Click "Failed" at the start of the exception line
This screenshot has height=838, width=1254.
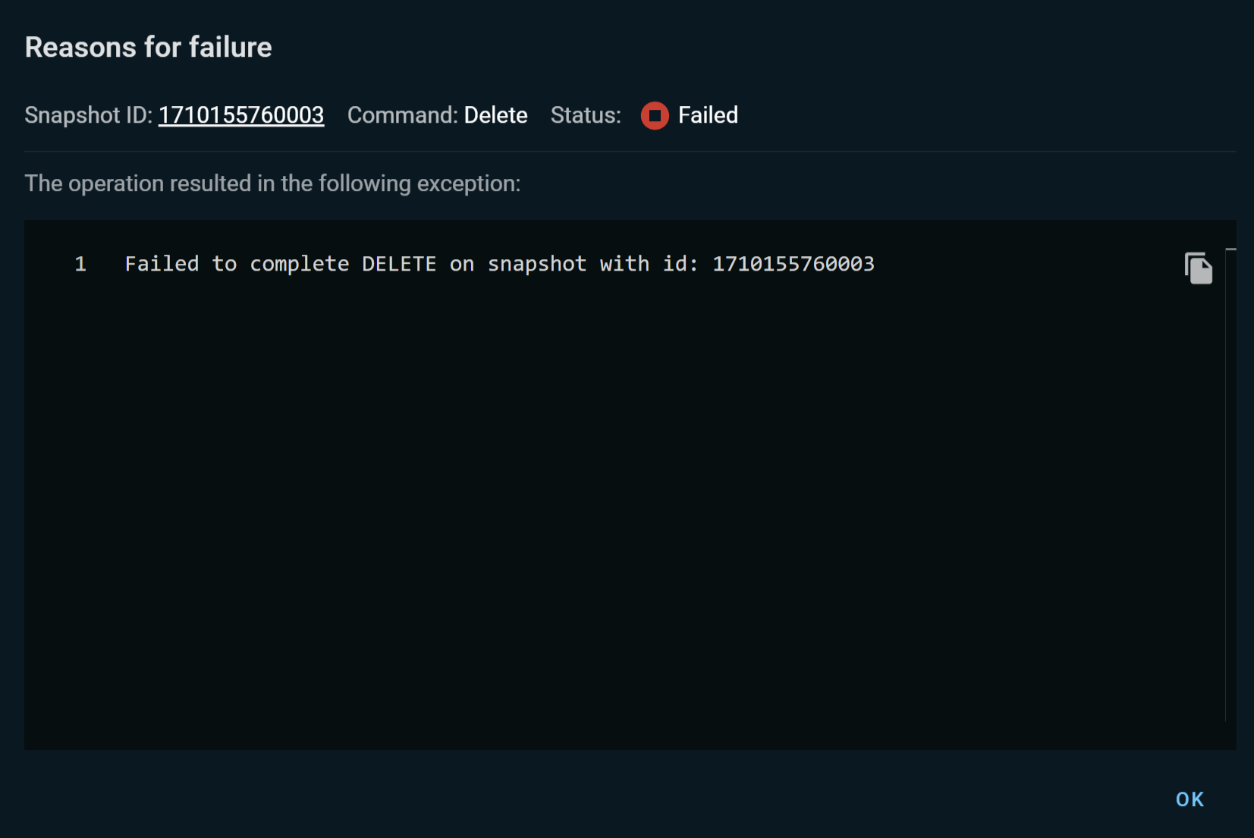click(161, 264)
